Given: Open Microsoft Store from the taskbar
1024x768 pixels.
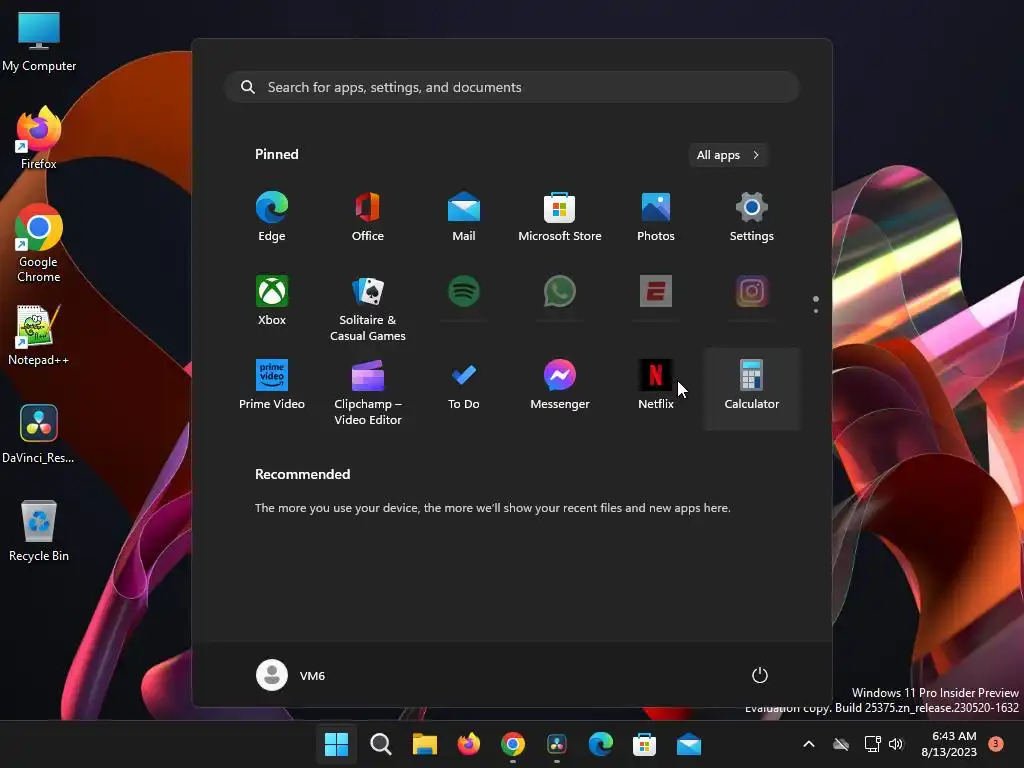Looking at the screenshot, I should tap(645, 744).
